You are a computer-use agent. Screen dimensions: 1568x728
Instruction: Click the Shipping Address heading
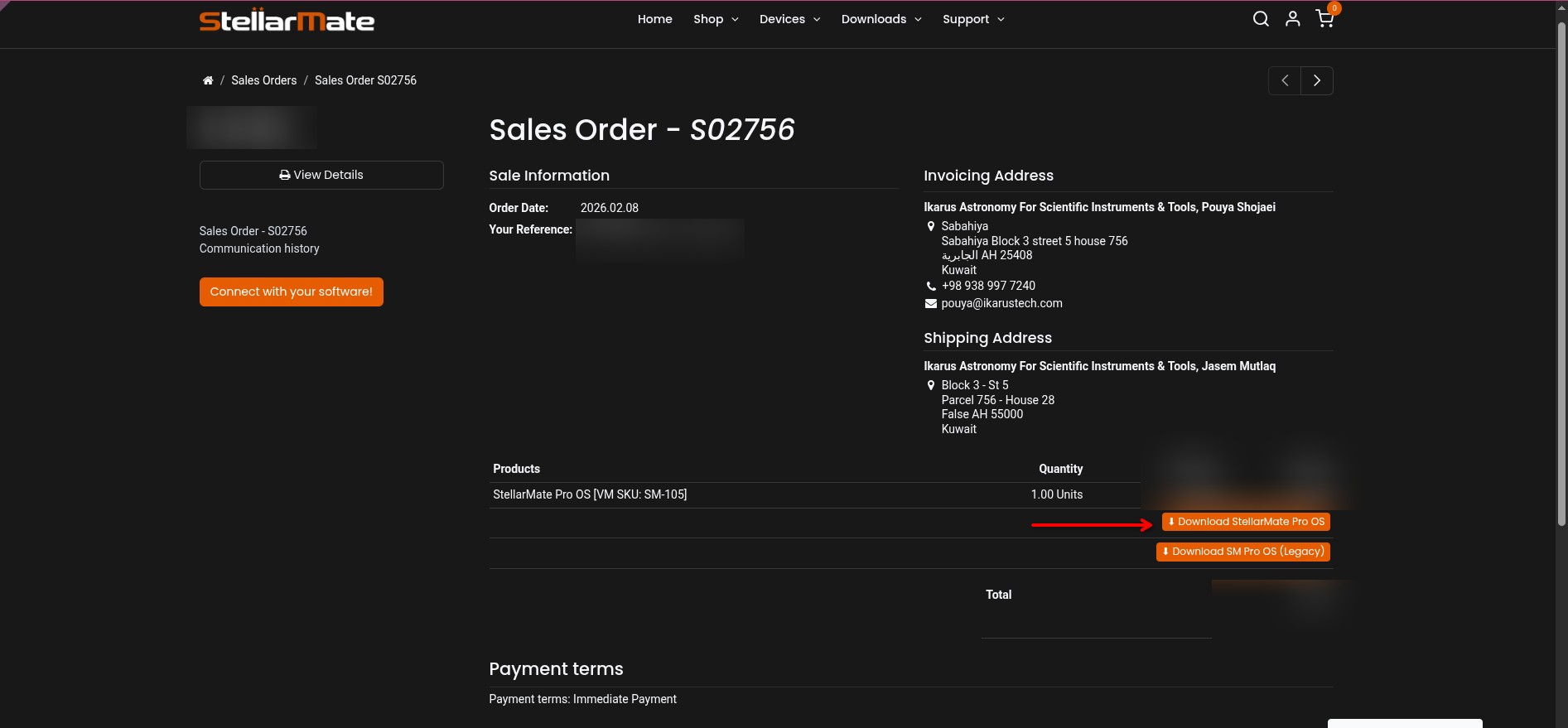tap(988, 338)
